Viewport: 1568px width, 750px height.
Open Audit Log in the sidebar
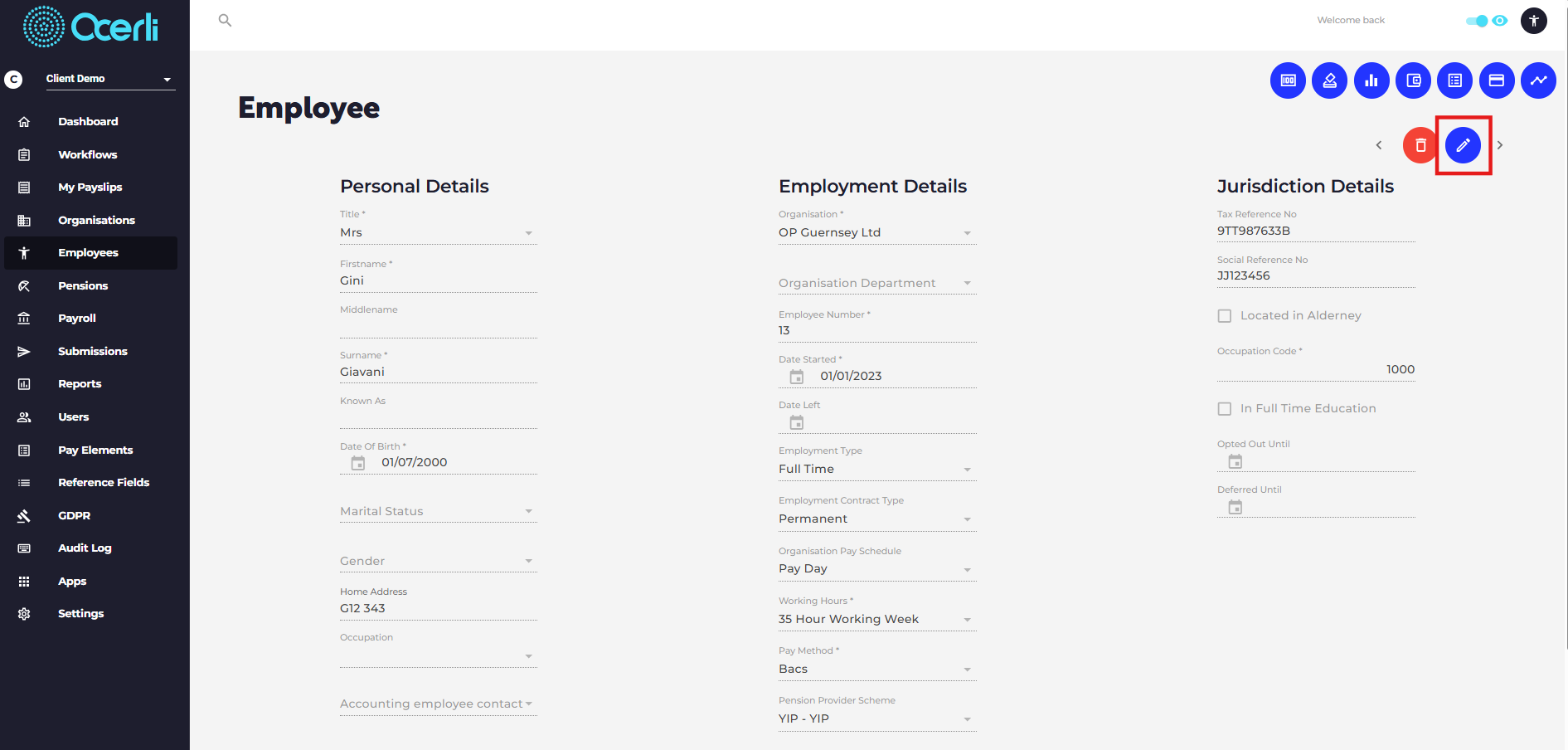[x=90, y=548]
